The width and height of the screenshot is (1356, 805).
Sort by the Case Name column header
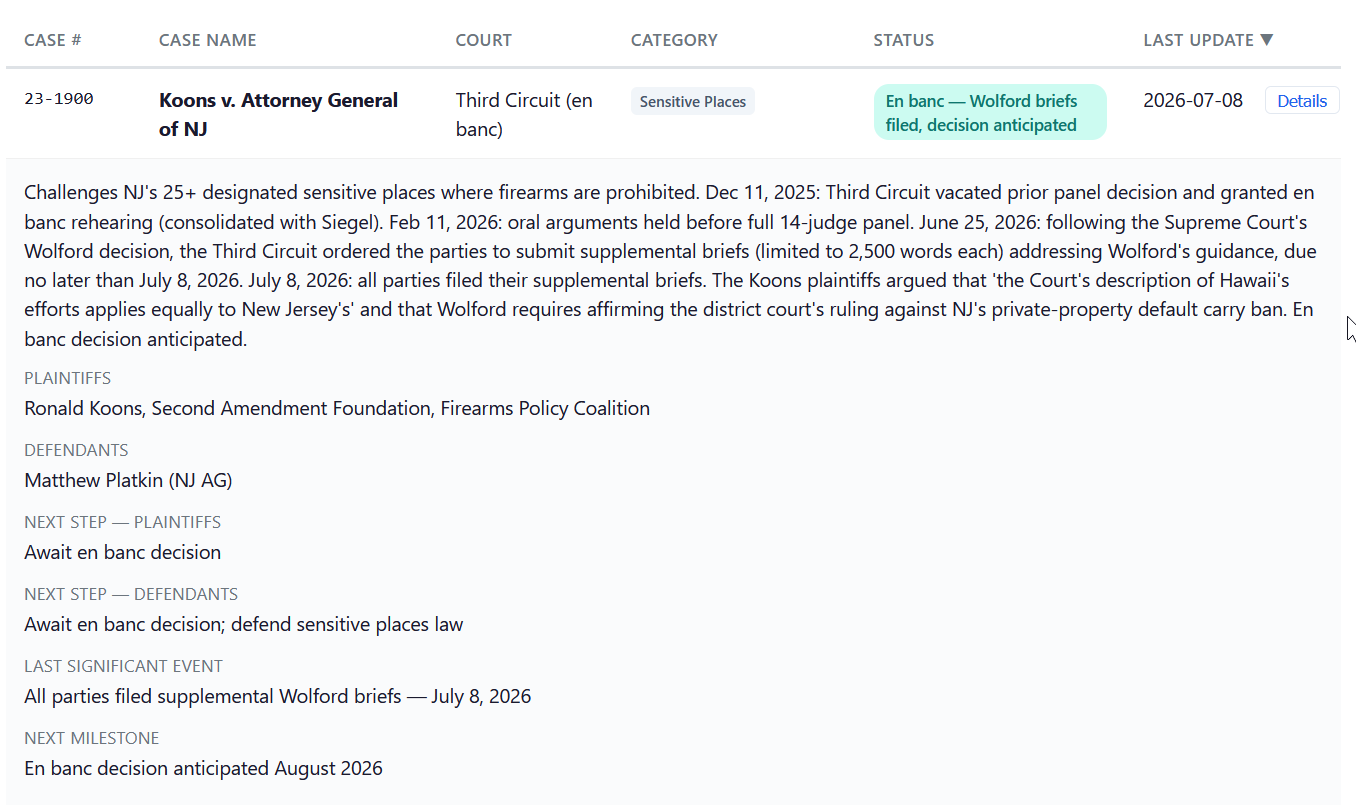pos(208,40)
